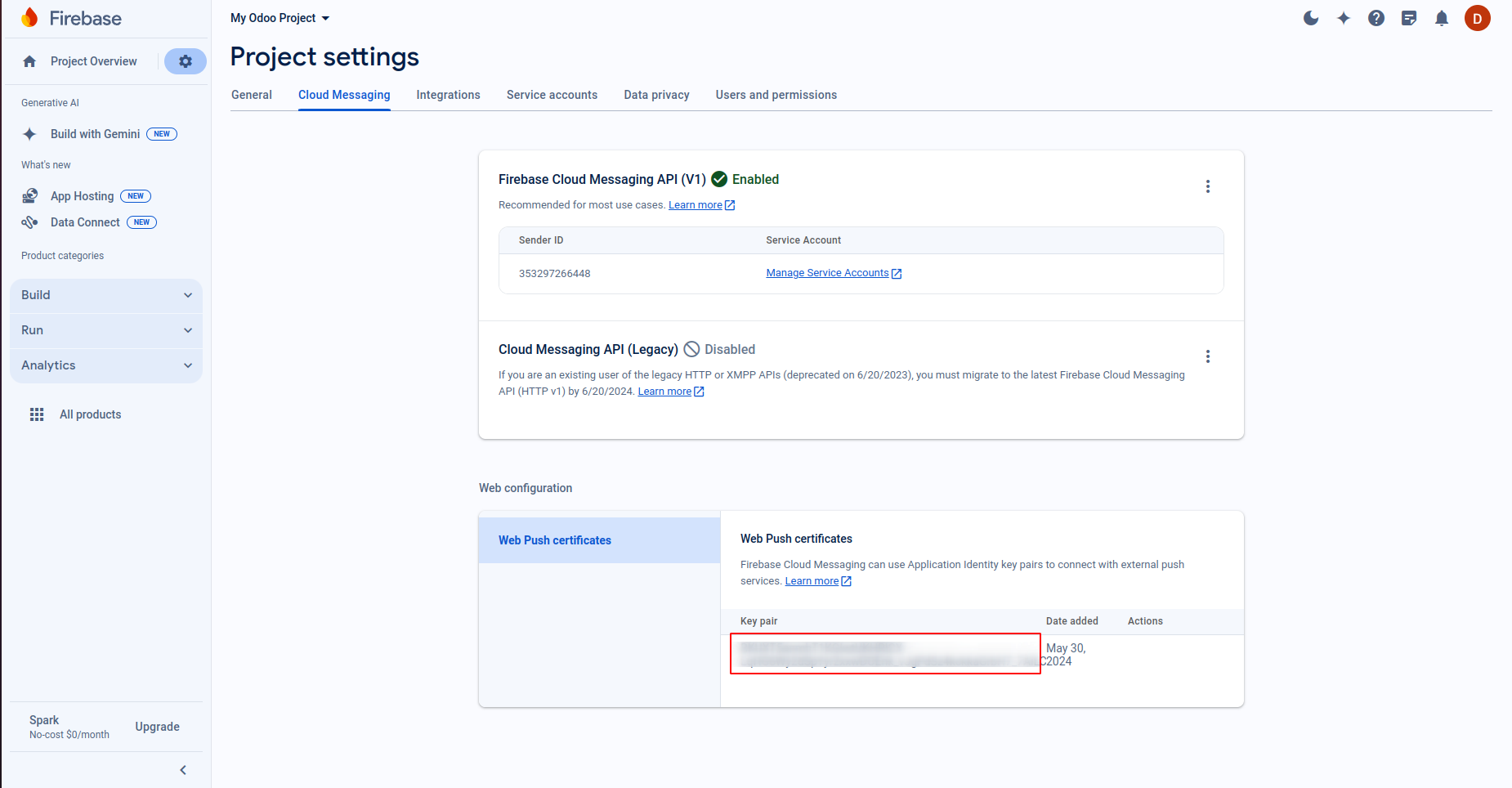Open options menu for Cloud Messaging API (Legacy)

point(1207,356)
